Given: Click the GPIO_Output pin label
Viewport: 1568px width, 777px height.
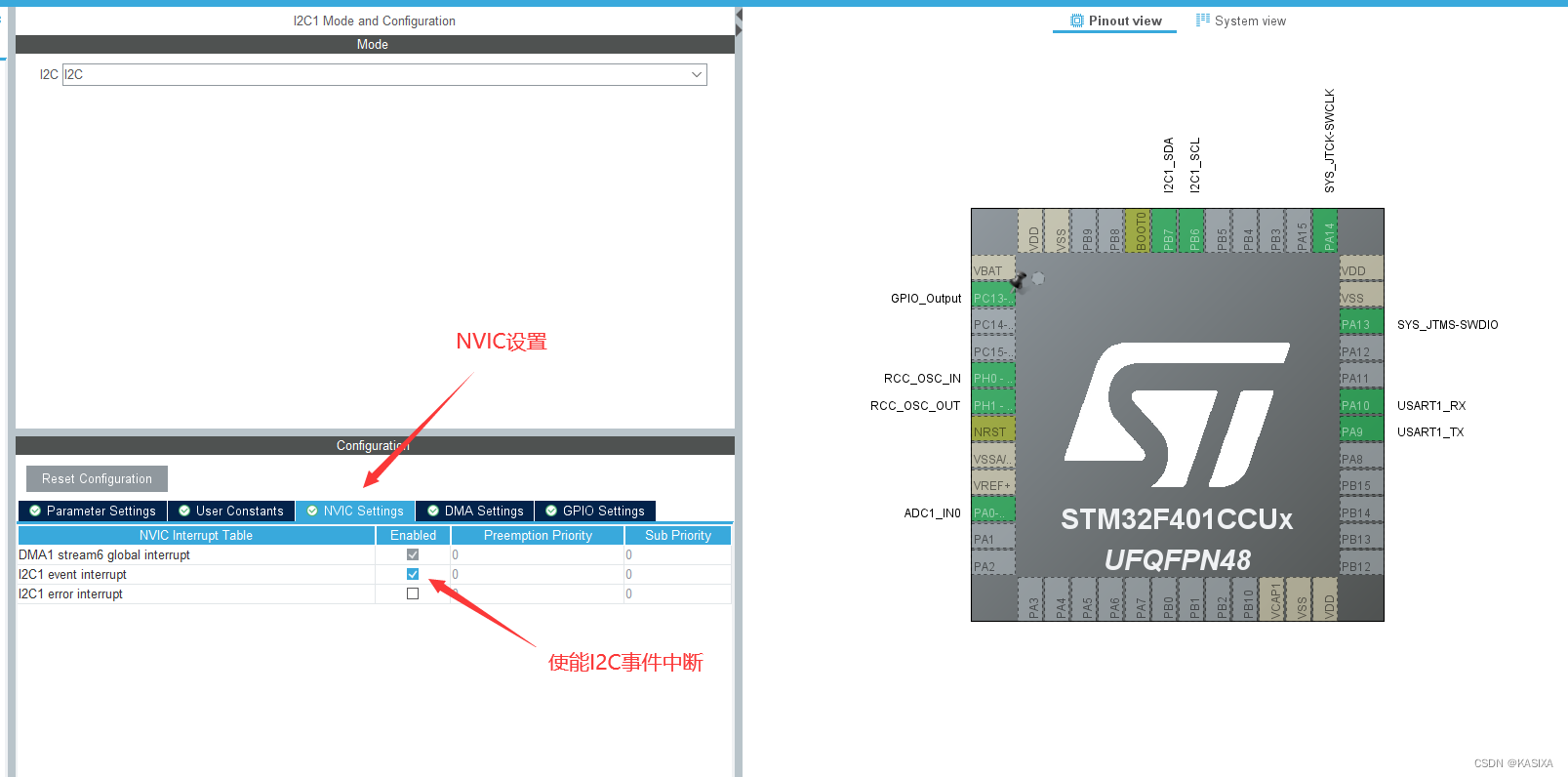Looking at the screenshot, I should pos(926,298).
